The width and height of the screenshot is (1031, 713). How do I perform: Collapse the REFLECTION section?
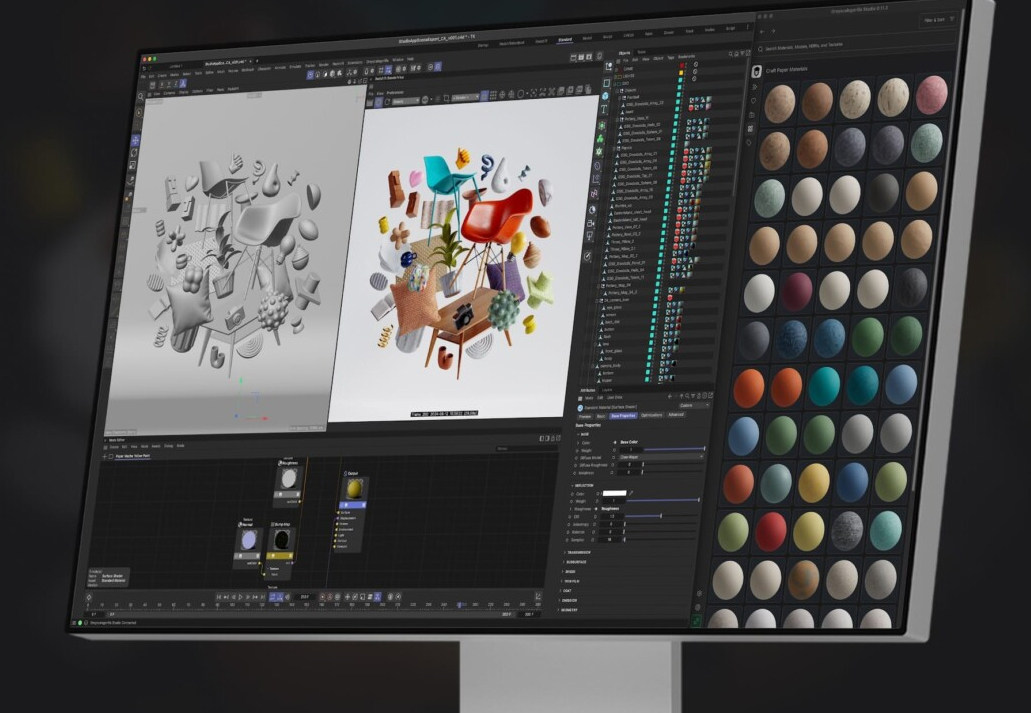point(583,485)
